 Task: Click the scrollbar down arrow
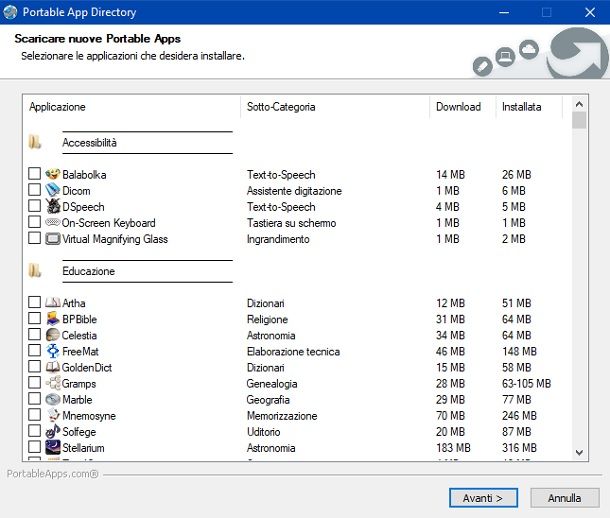click(x=579, y=453)
